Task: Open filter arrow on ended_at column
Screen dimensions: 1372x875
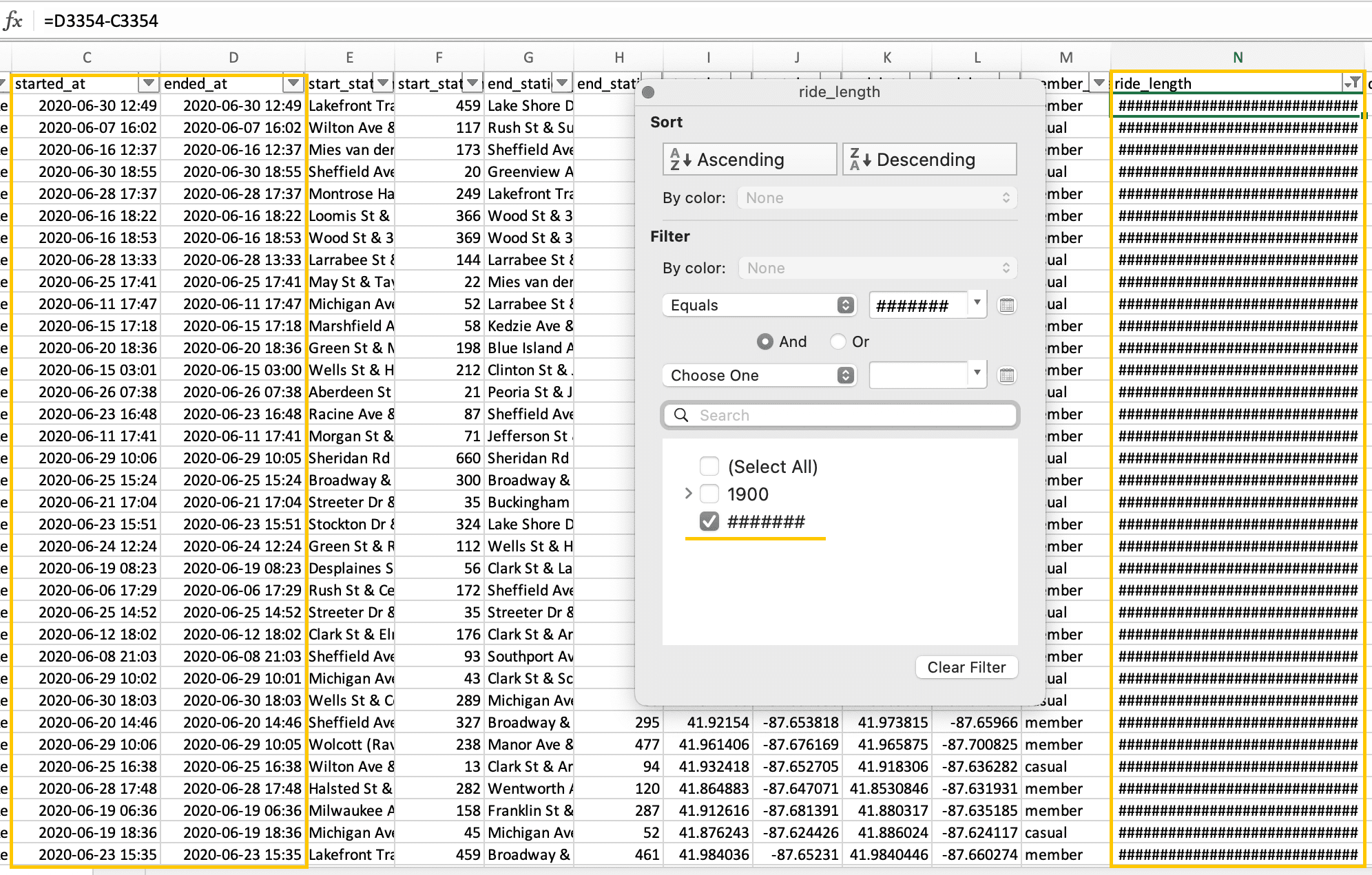Action: pyautogui.click(x=293, y=83)
